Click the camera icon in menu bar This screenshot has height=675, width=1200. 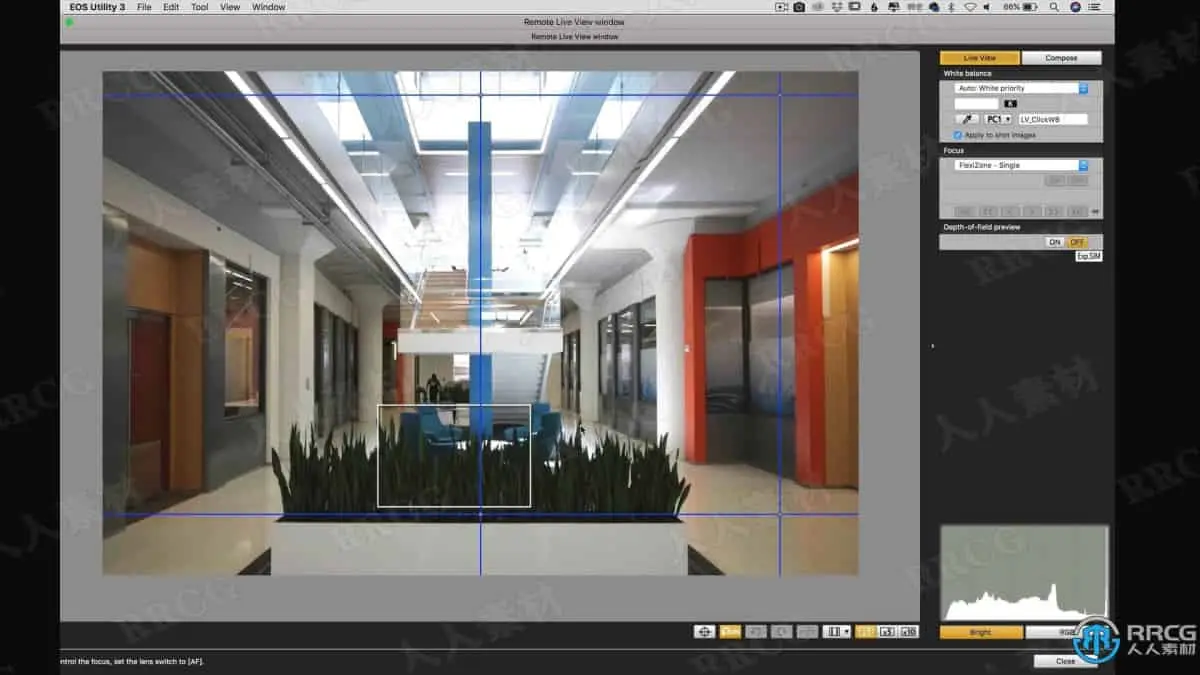click(799, 7)
